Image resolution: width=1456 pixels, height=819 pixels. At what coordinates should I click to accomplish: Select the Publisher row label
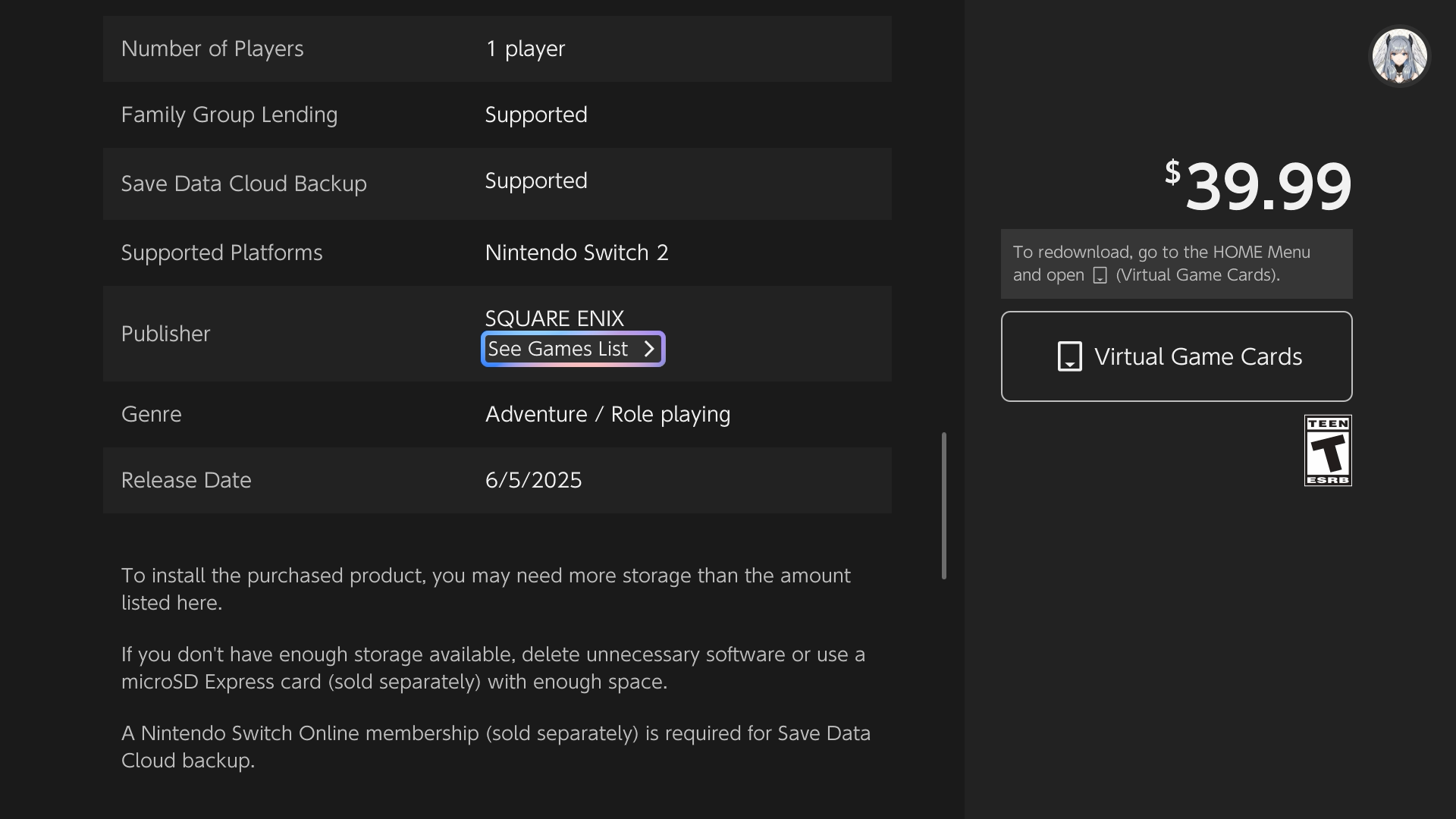165,334
